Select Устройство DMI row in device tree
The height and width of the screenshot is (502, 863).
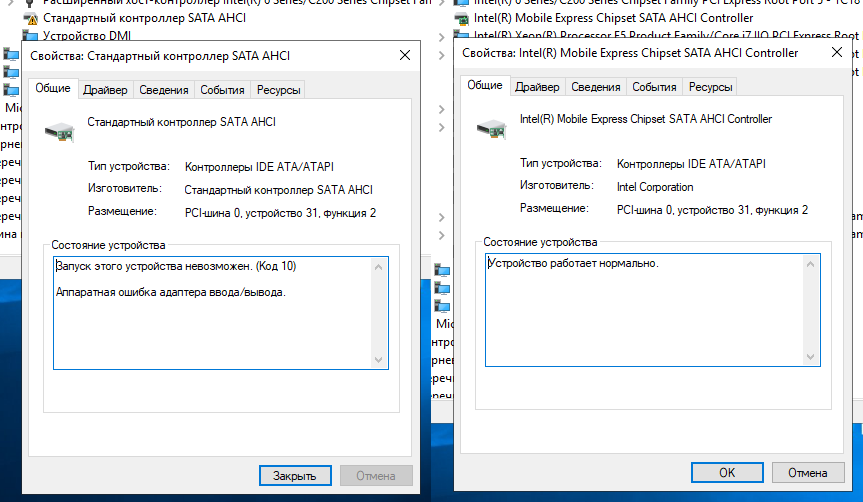tap(87, 36)
